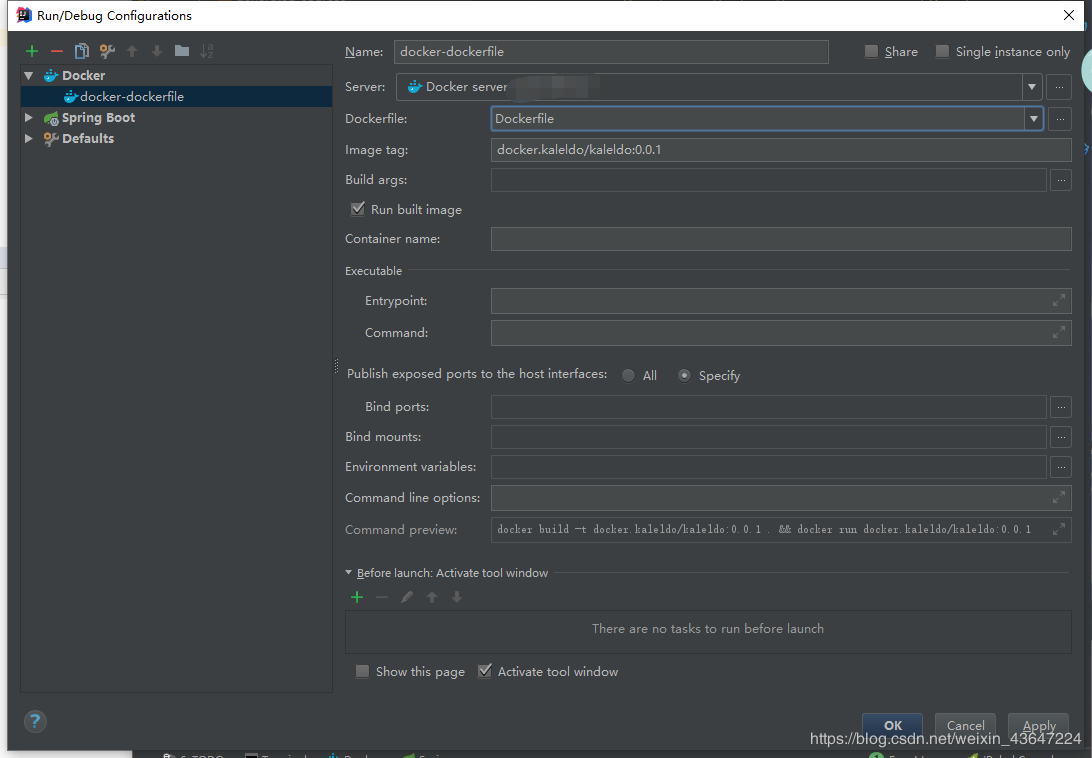Open the Build args editor ellipsis button
Screen dimensions: 1092x758
[x=1061, y=180]
